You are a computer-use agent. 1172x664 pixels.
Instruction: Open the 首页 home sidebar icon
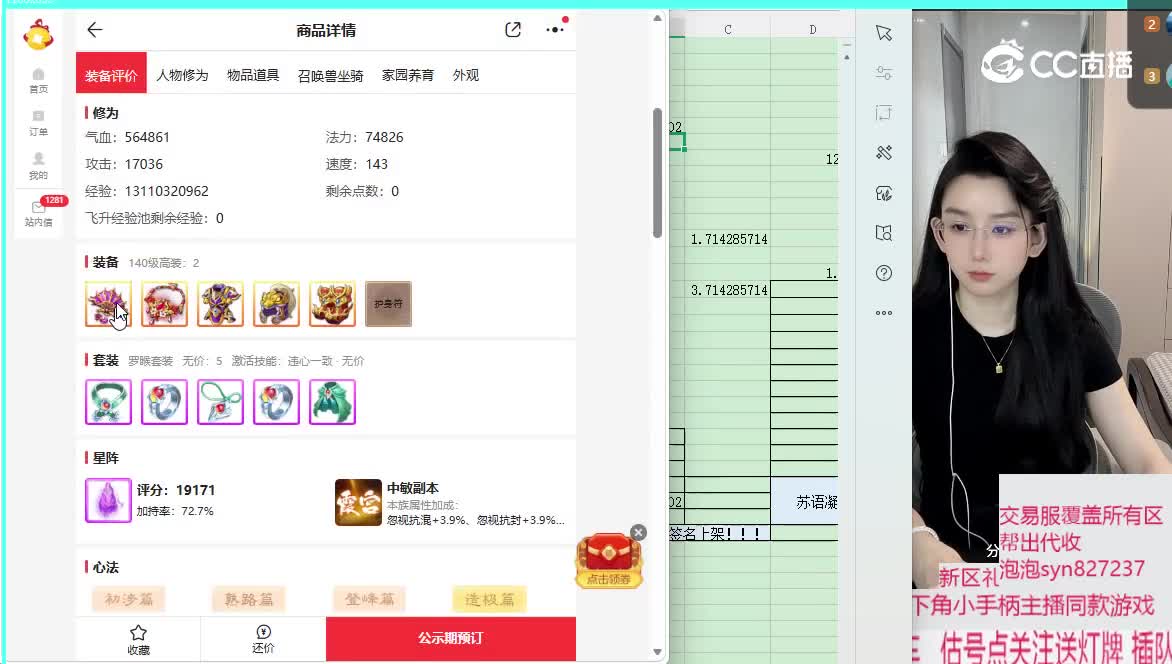click(38, 80)
